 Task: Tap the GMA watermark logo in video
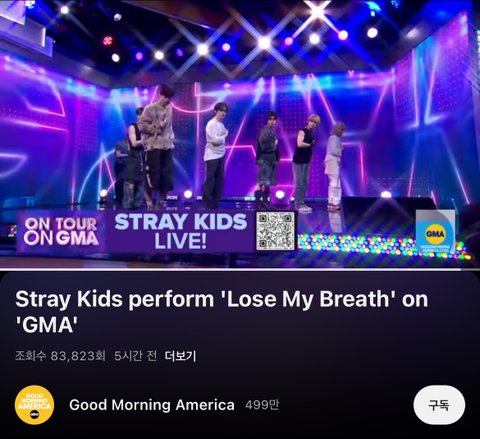[x=435, y=232]
